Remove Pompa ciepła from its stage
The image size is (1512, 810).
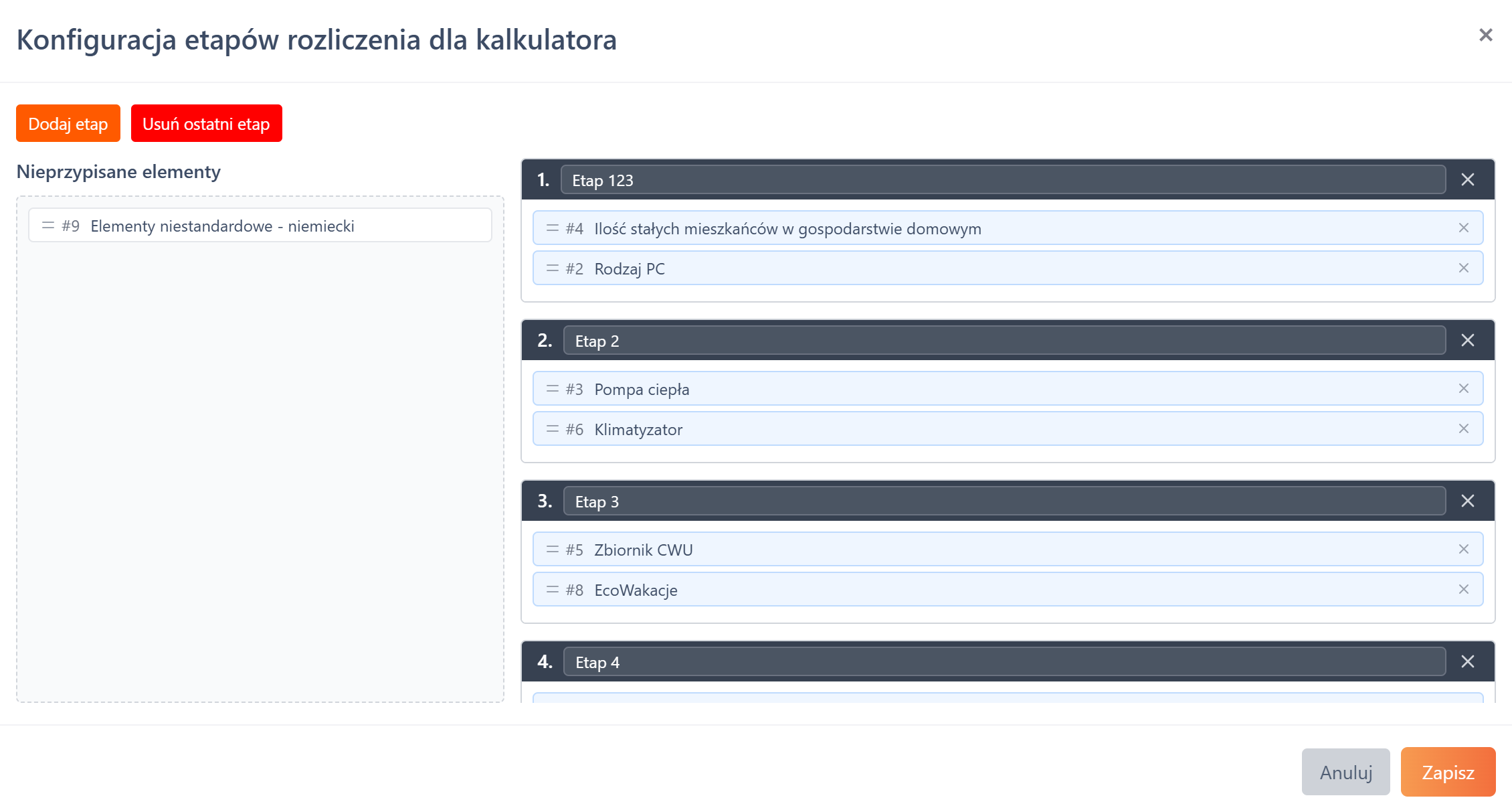tap(1463, 388)
